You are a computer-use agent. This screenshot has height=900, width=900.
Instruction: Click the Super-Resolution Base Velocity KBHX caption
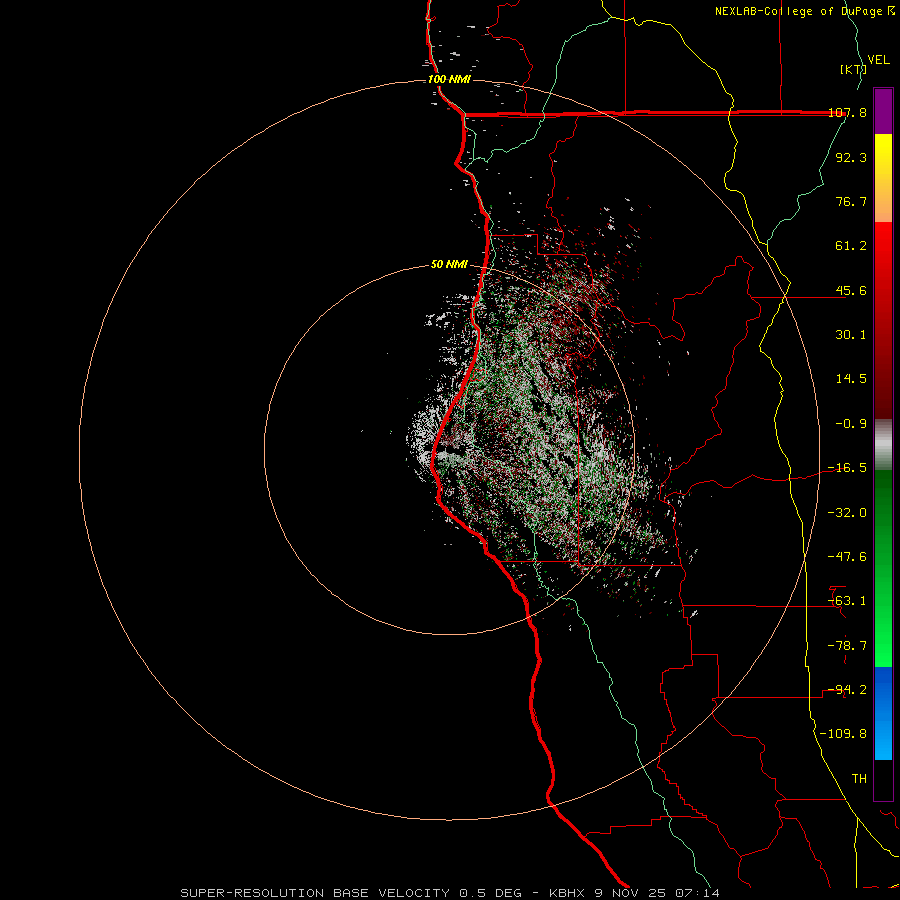pyautogui.click(x=449, y=893)
